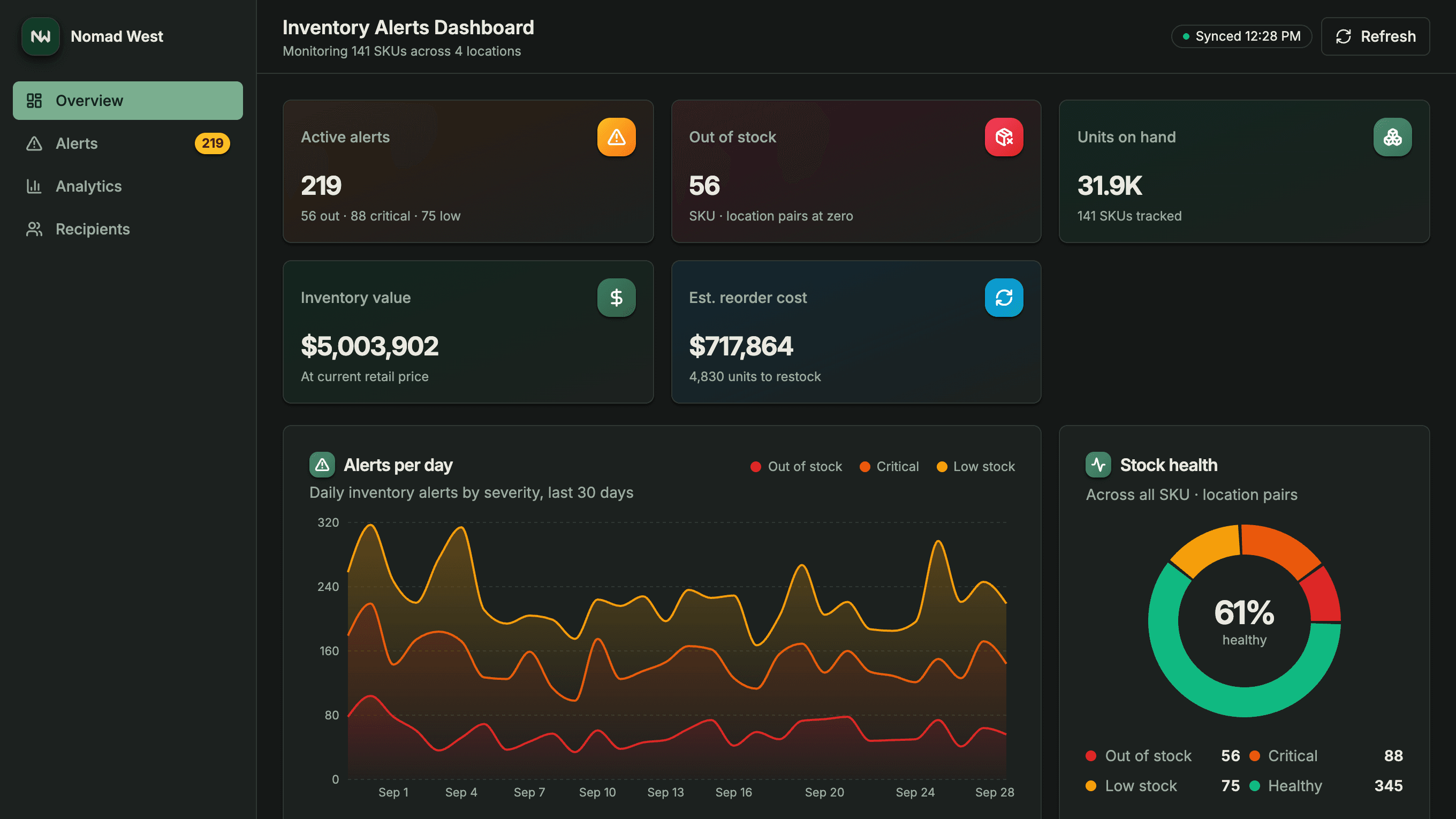Click Out of stock 56 in Stock health legend
The width and height of the screenshot is (1456, 819).
pyautogui.click(x=1162, y=756)
